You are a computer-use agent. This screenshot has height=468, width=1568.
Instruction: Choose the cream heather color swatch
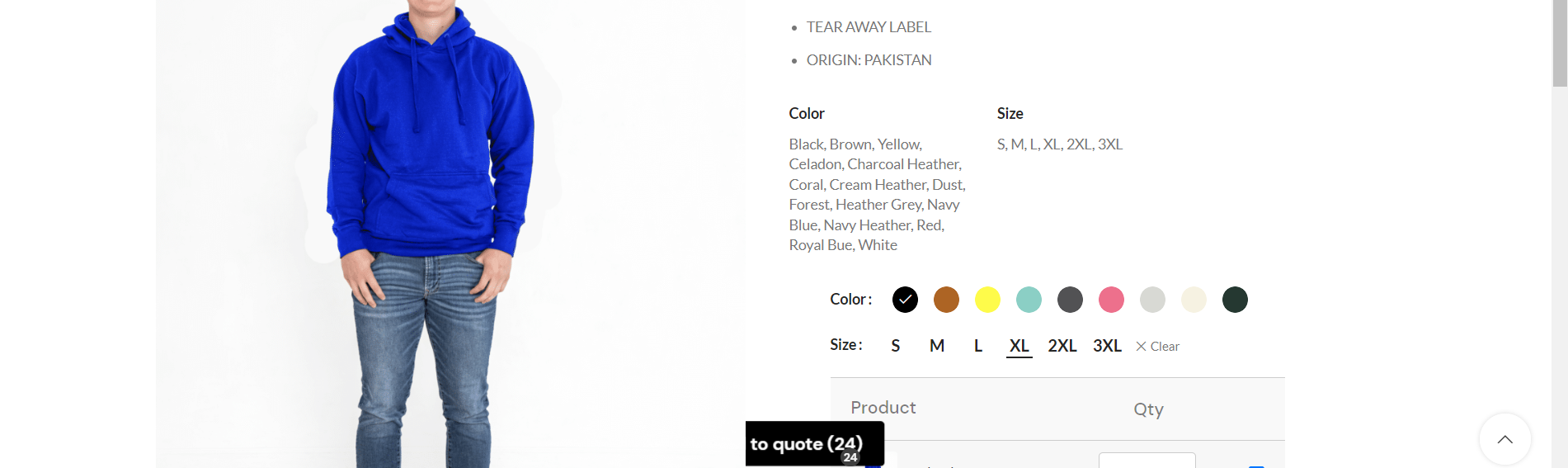pos(1194,300)
